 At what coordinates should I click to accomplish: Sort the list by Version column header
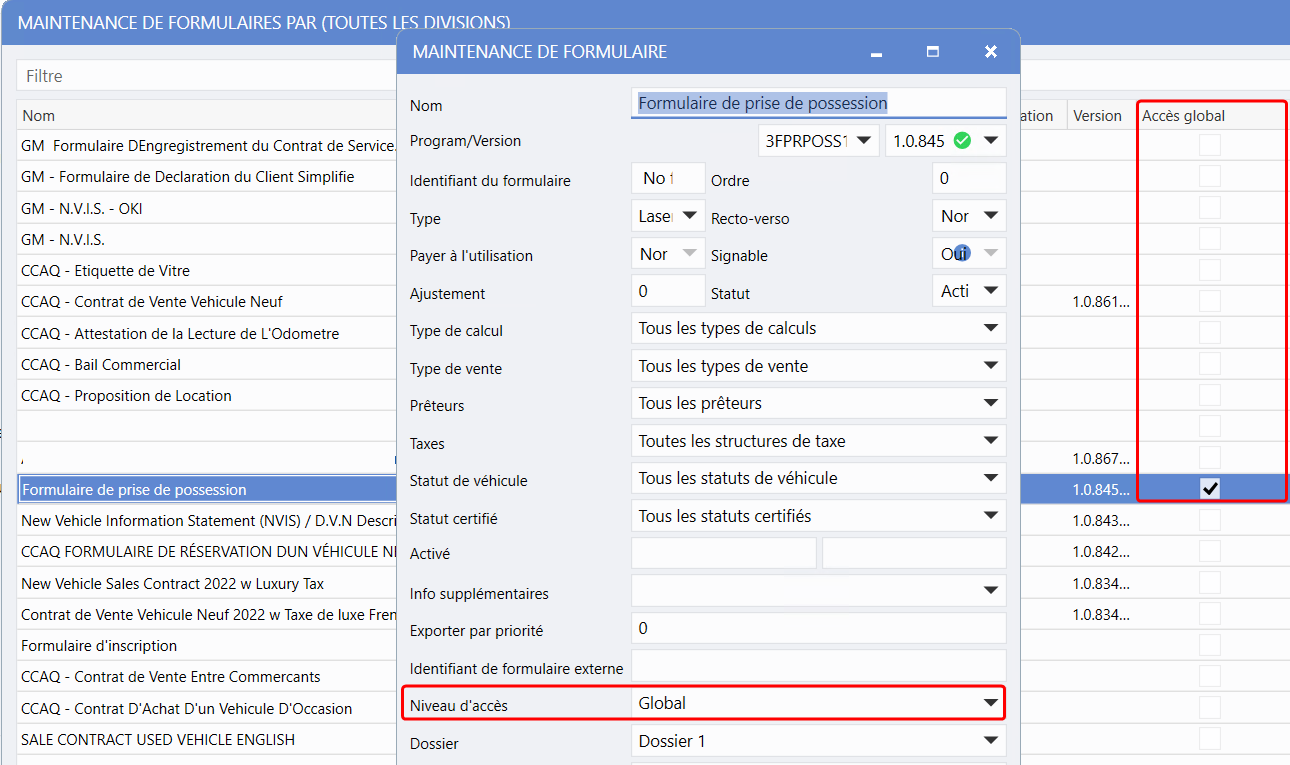coord(1097,116)
